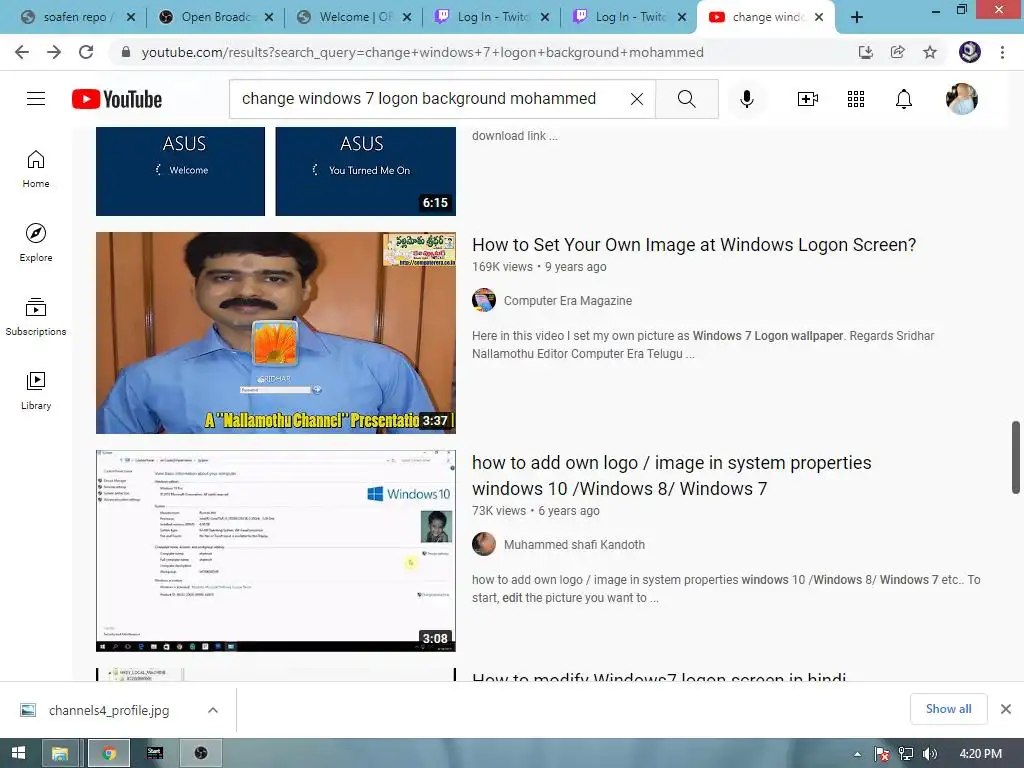Click the YouTube logo
Viewport: 1024px width, 768px height.
117,99
